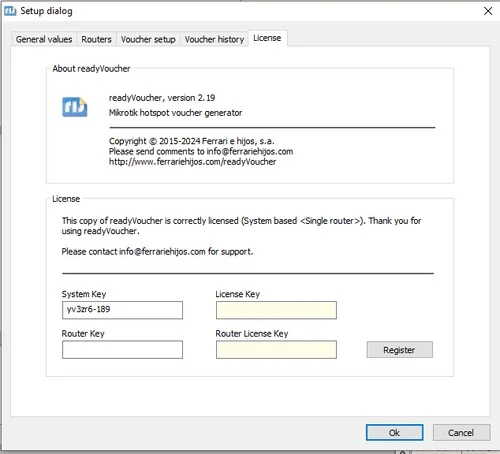Click the Register button

(x=400, y=350)
